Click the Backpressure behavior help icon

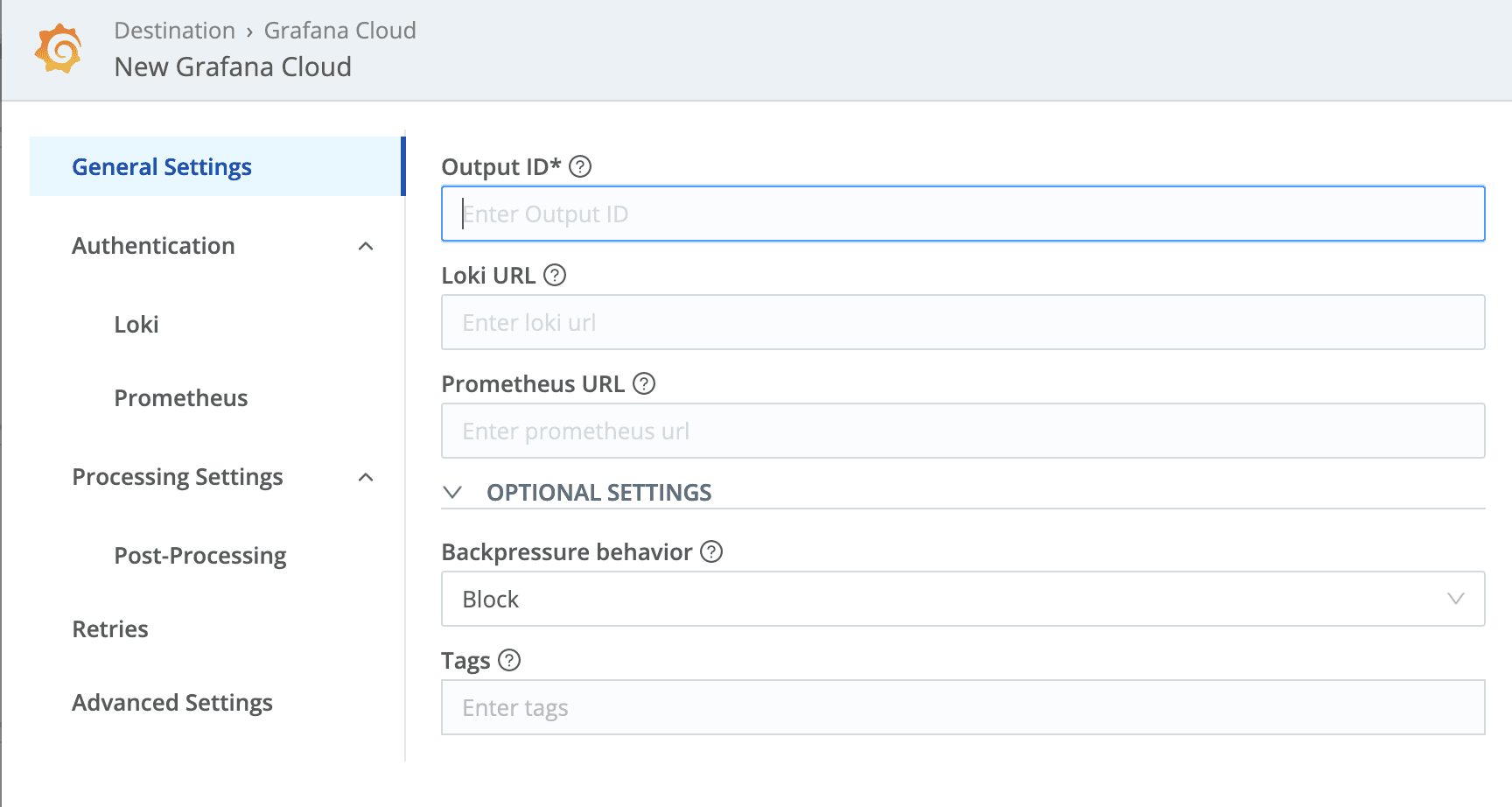click(711, 551)
